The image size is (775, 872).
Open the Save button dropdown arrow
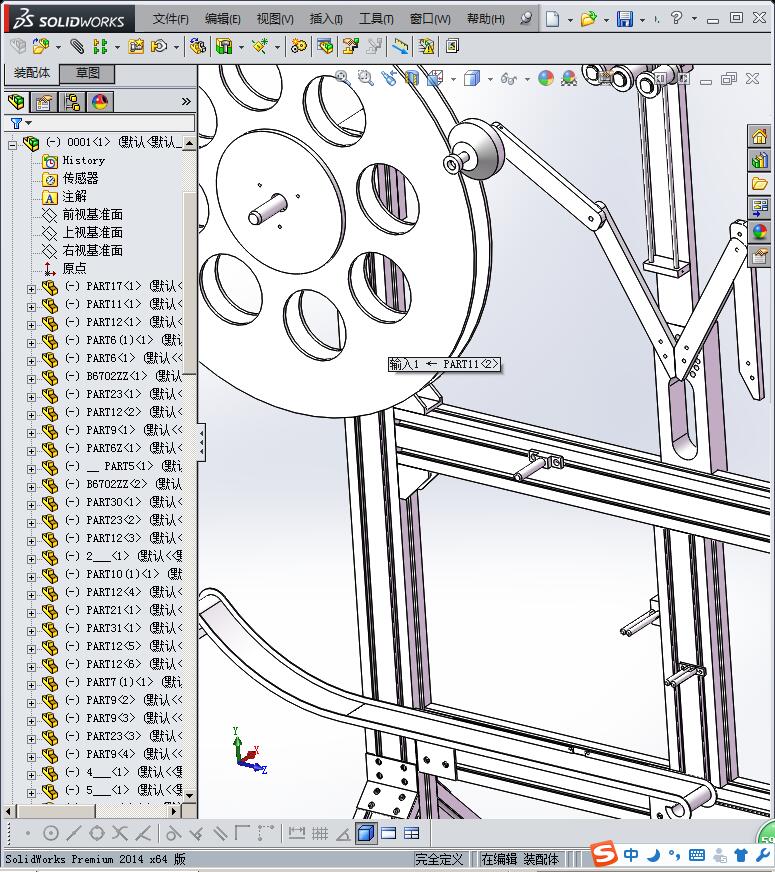[641, 19]
